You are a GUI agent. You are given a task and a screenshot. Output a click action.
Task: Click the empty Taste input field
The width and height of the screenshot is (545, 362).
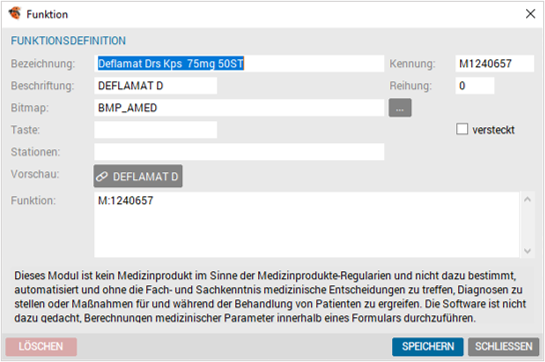(155, 130)
